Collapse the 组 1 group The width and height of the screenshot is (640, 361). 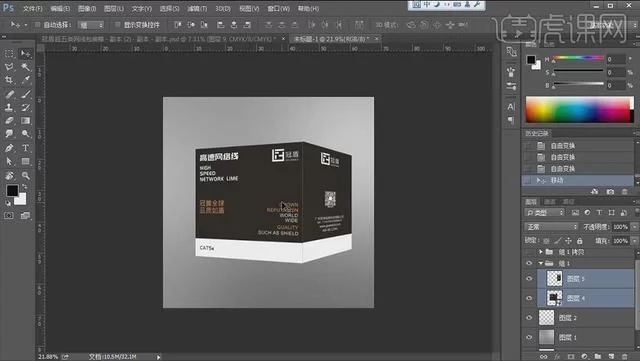tap(541, 263)
